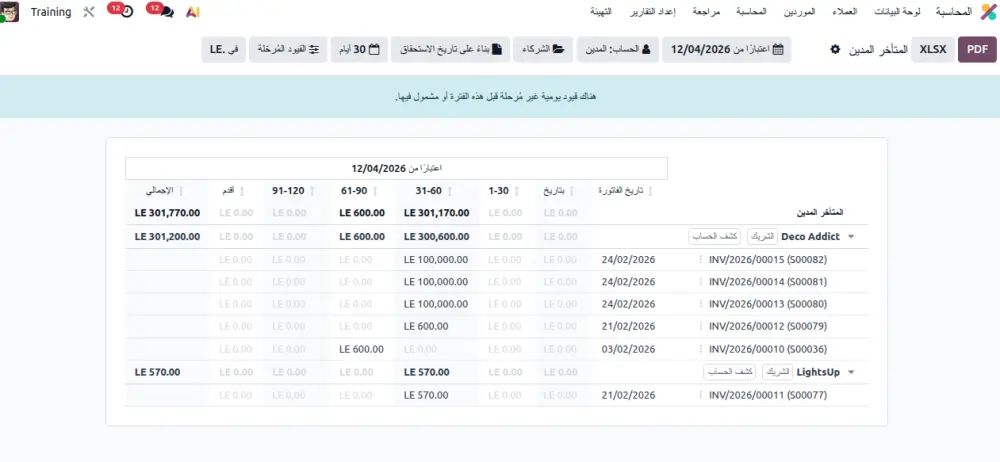Open the activities clock icon
This screenshot has height=462, width=1000.
tap(127, 12)
